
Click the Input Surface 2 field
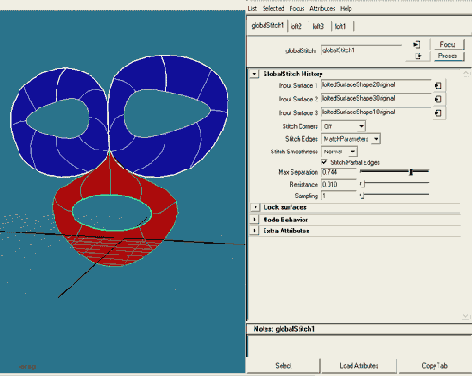click(376, 99)
